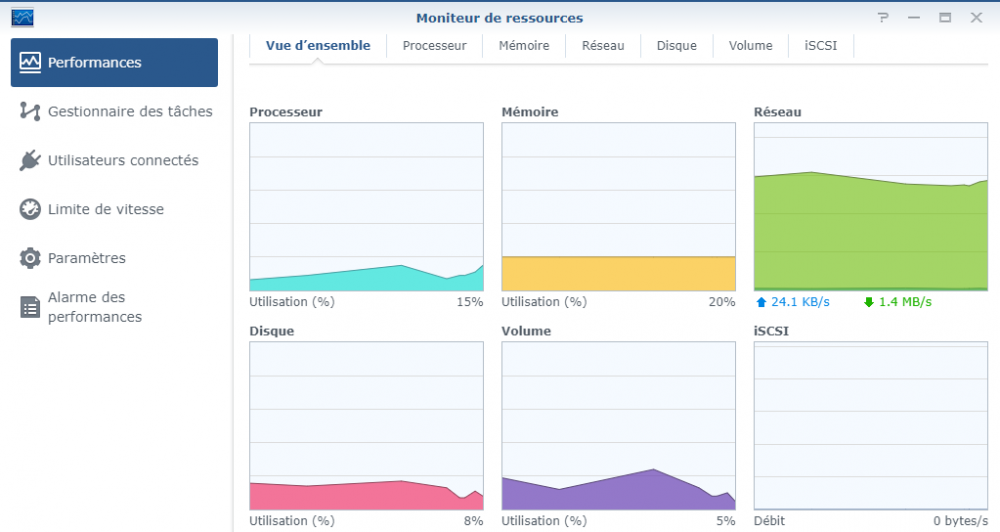
Task: Select the Réseau tab
Action: pos(603,46)
